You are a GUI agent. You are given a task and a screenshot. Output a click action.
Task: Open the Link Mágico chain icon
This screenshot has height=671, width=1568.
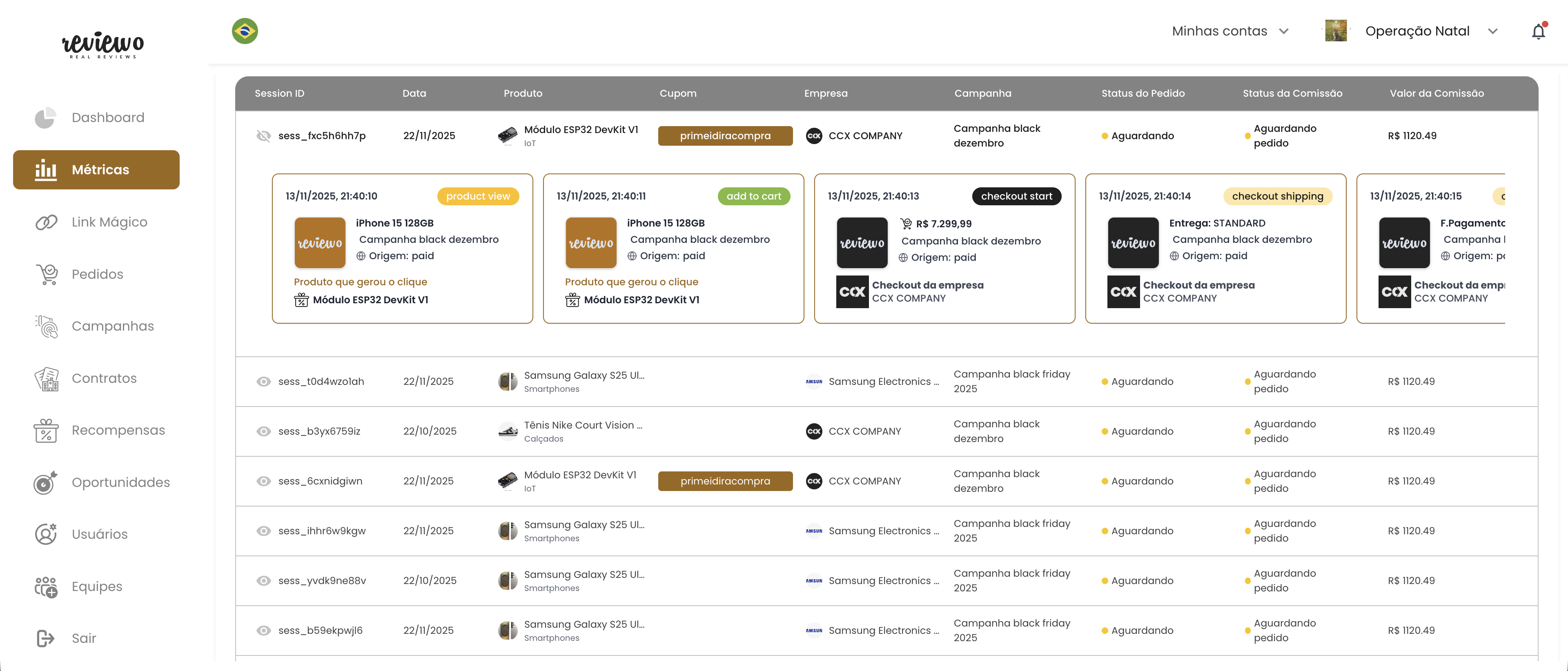click(x=46, y=222)
